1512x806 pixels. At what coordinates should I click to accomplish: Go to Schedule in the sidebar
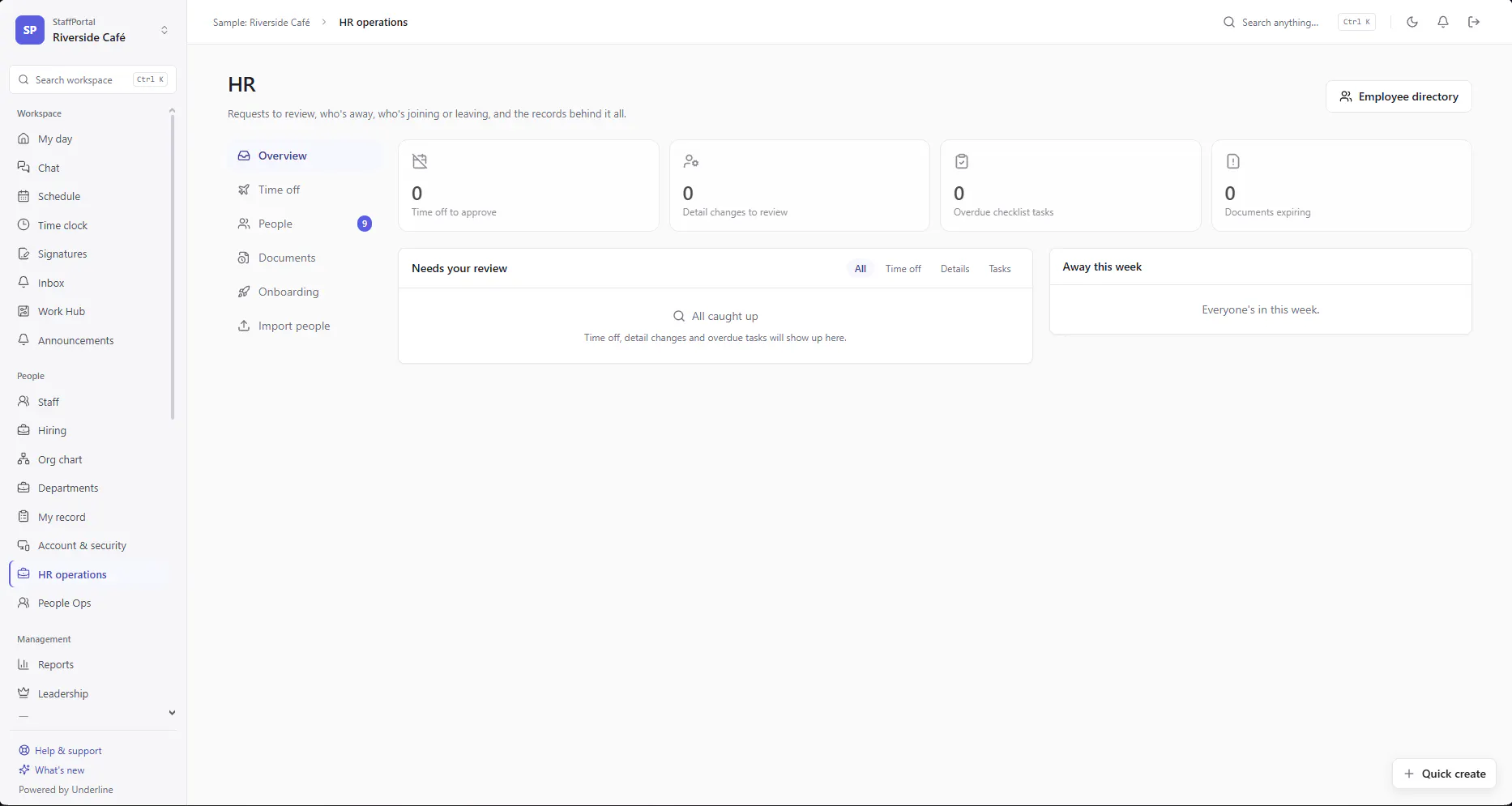point(91,196)
